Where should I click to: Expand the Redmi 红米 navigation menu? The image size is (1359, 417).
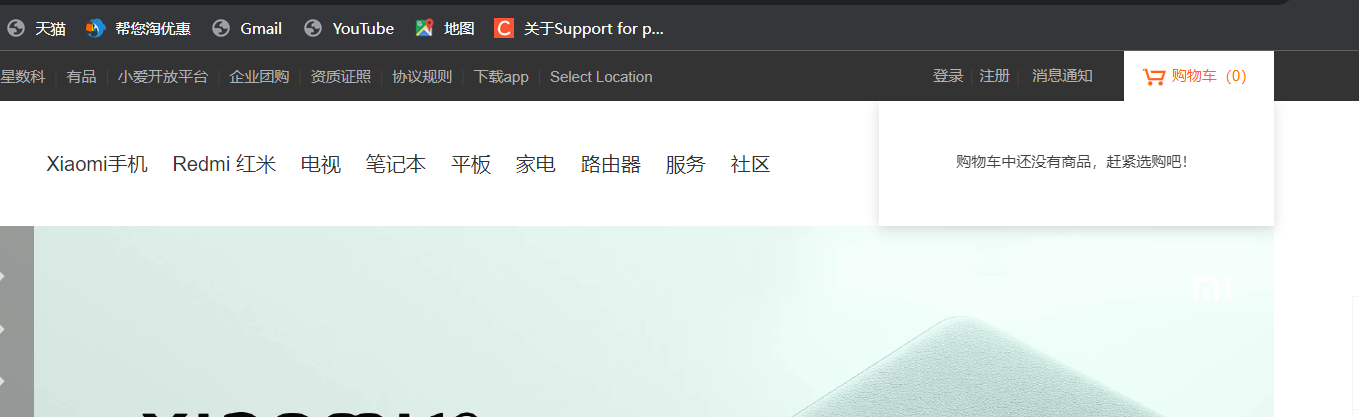(x=224, y=164)
